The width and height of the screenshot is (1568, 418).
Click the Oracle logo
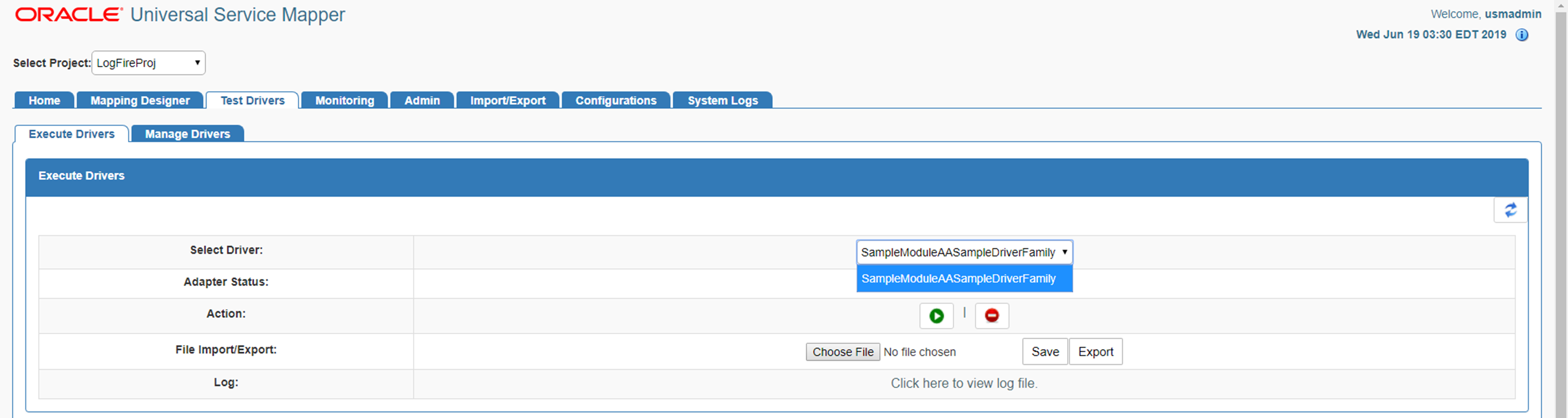69,14
